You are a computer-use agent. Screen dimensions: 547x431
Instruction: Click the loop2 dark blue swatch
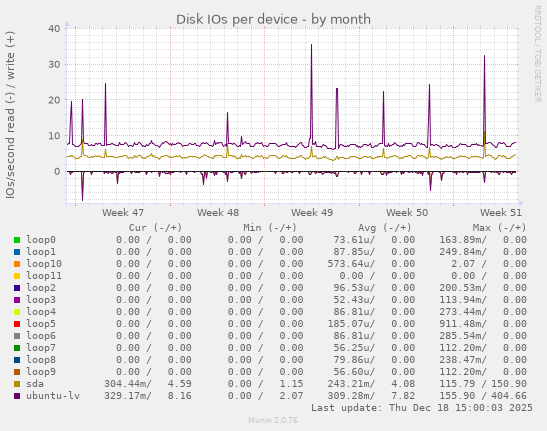17,288
